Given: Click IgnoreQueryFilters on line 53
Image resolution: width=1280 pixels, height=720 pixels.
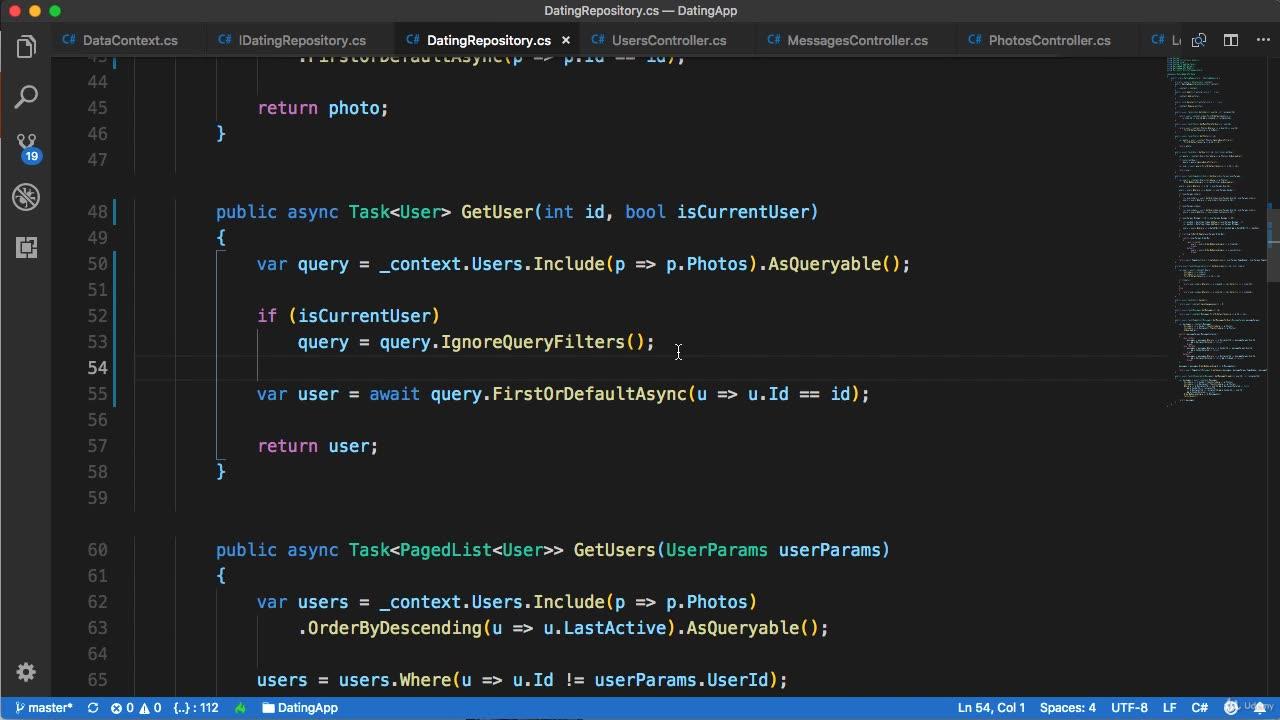Looking at the screenshot, I should (x=533, y=342).
